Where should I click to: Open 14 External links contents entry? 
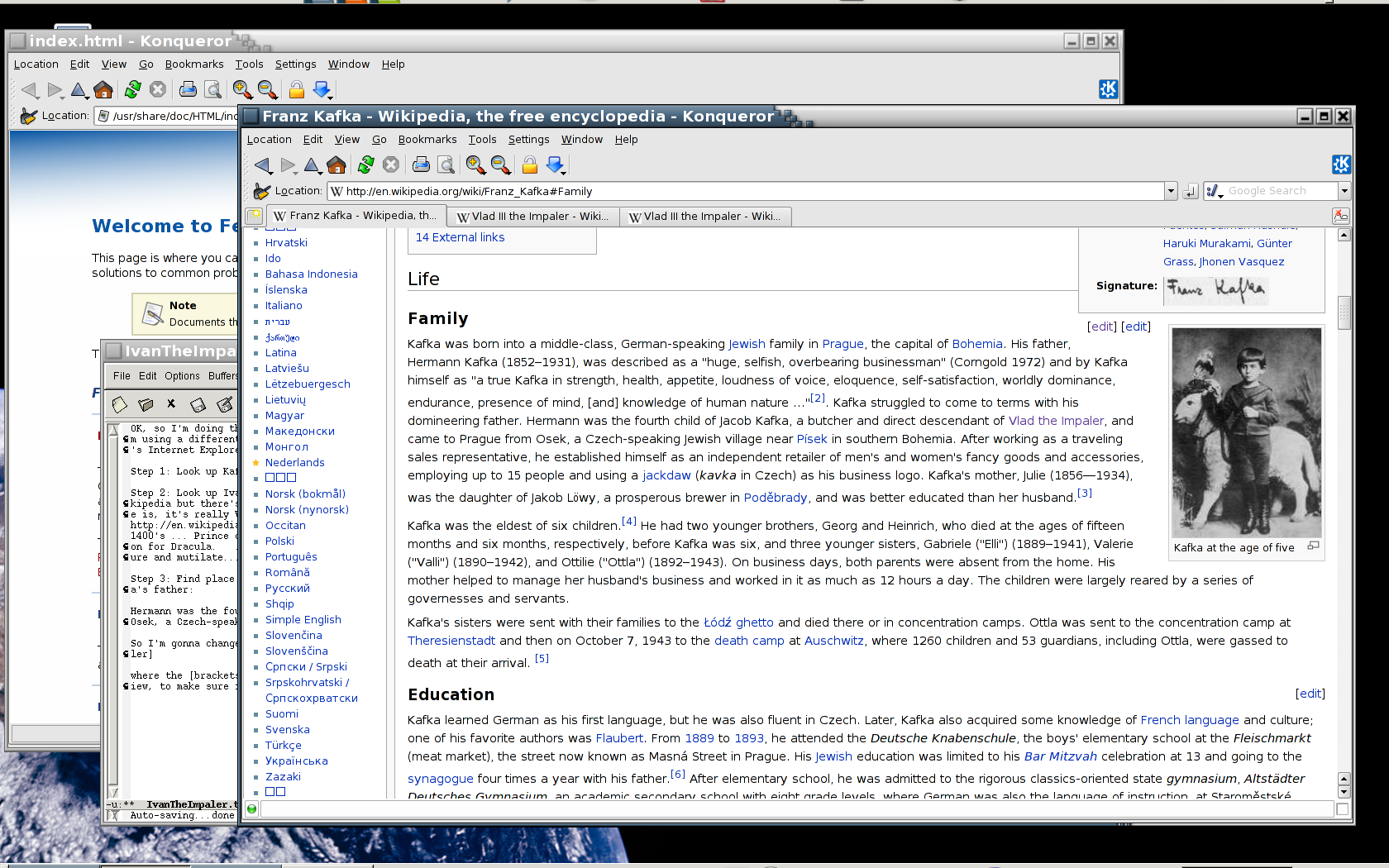coord(460,237)
